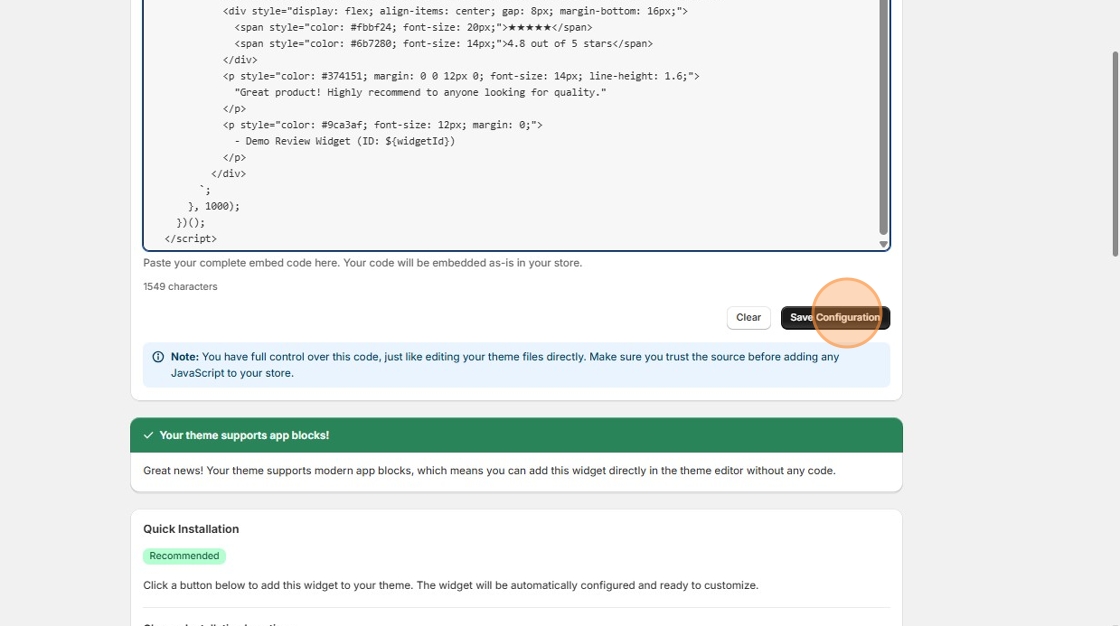Screen dimensions: 1120x626
Task: Click the code editor's scroll-down arrow
Action: tap(884, 244)
